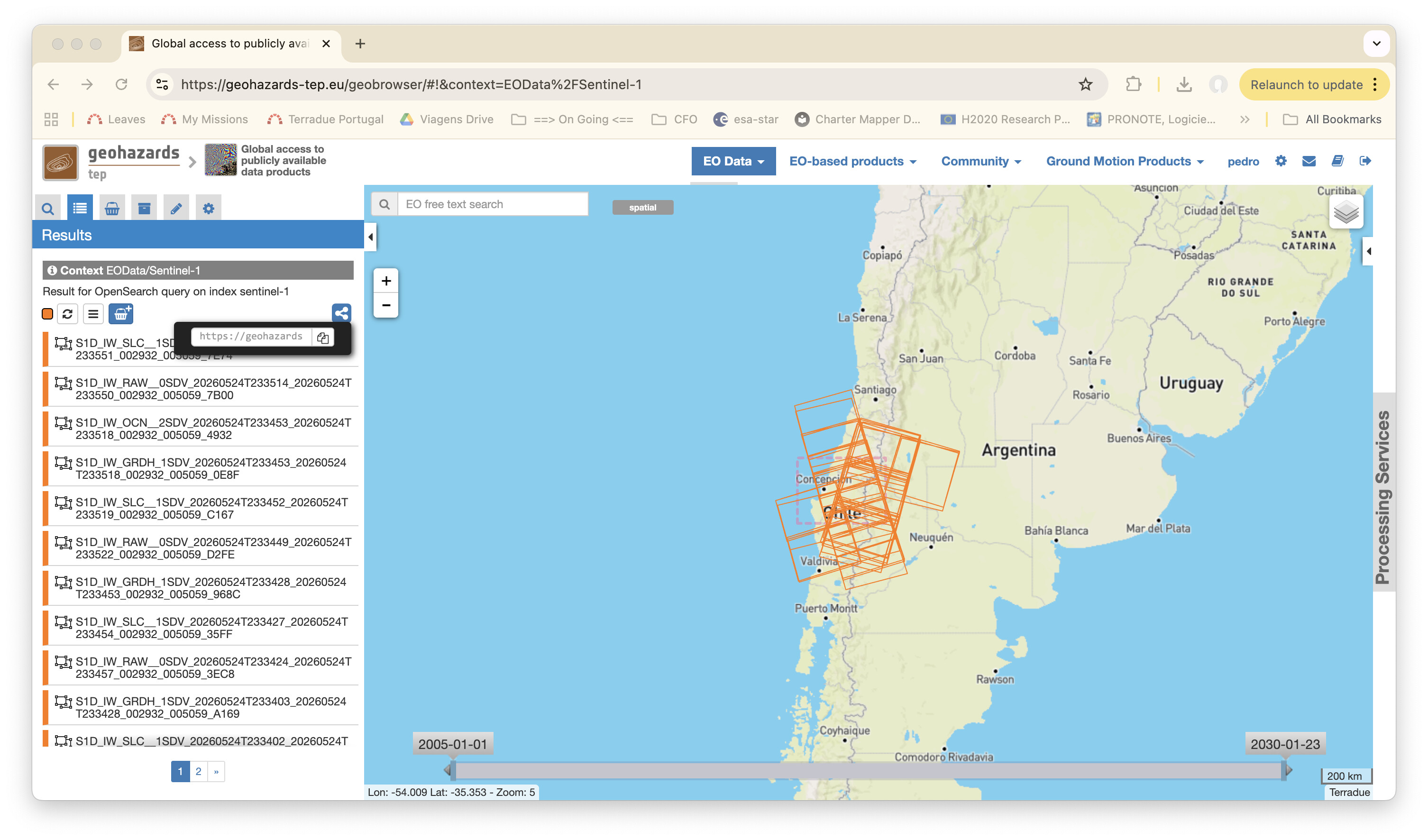Open the map layers switcher

[1346, 213]
